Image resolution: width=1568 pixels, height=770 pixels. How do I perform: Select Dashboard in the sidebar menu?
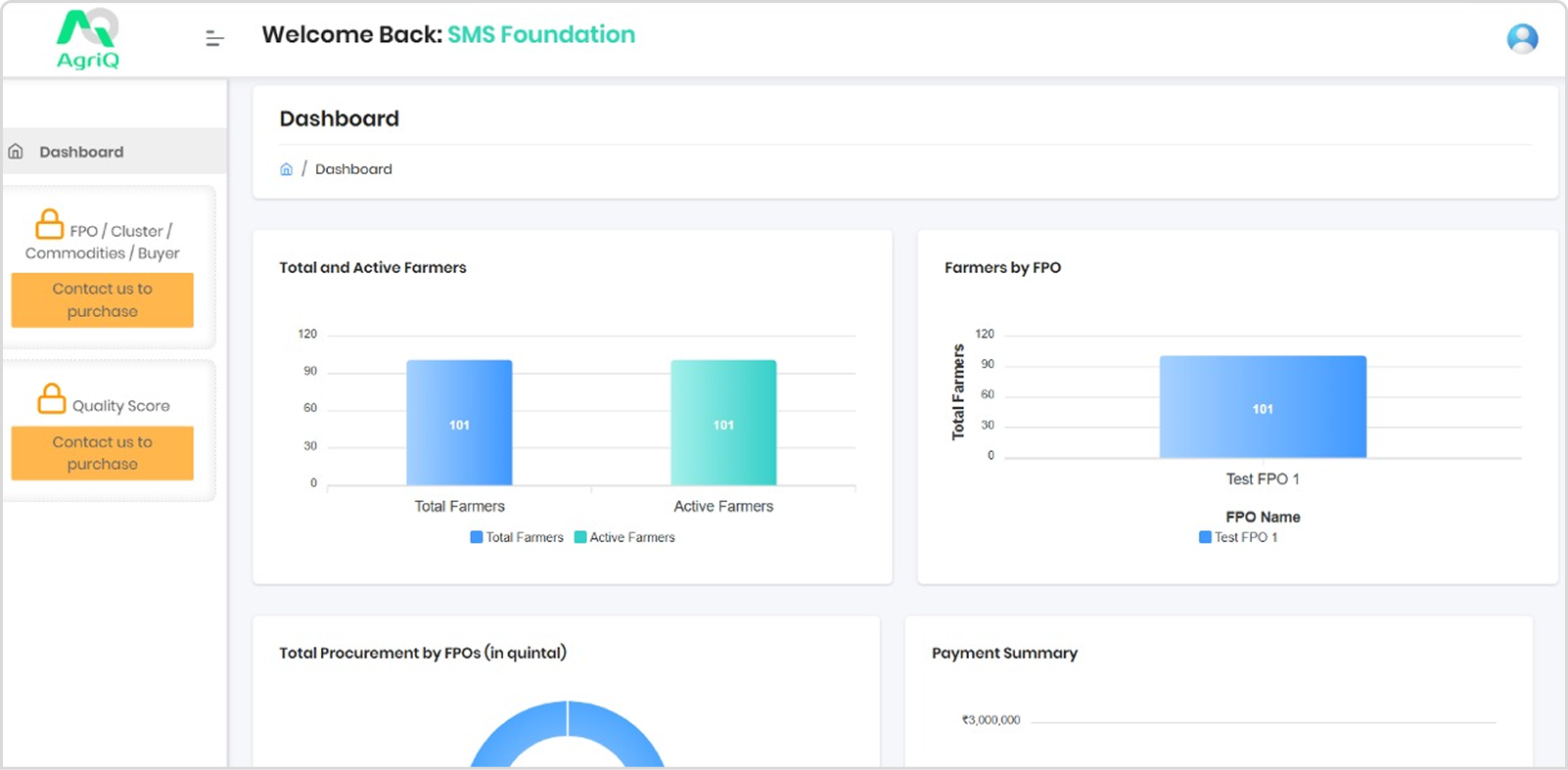[x=81, y=152]
